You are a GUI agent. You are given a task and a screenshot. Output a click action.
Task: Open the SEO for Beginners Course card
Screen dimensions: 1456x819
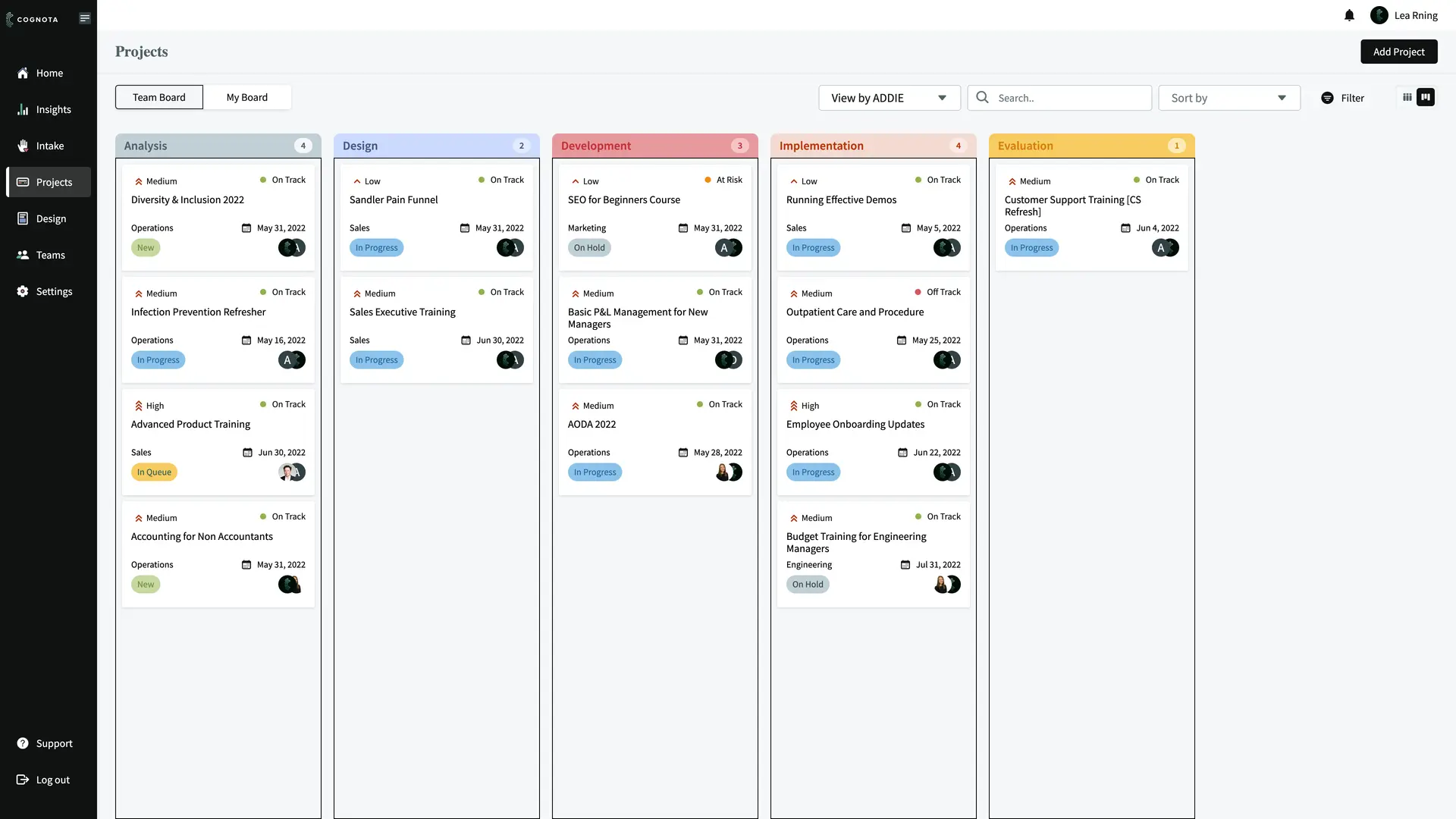(x=624, y=200)
